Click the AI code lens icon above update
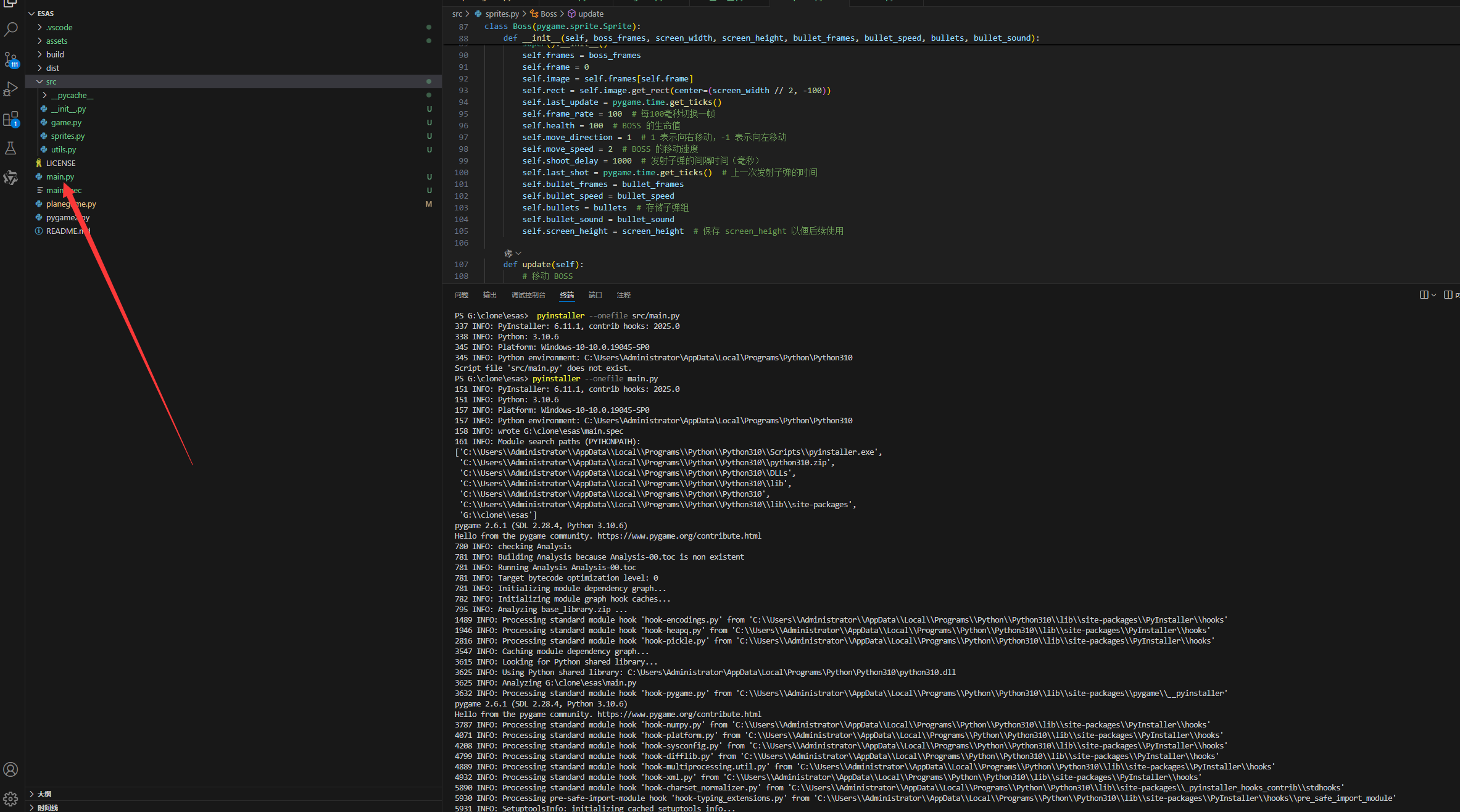Image resolution: width=1460 pixels, height=812 pixels. pos(508,254)
